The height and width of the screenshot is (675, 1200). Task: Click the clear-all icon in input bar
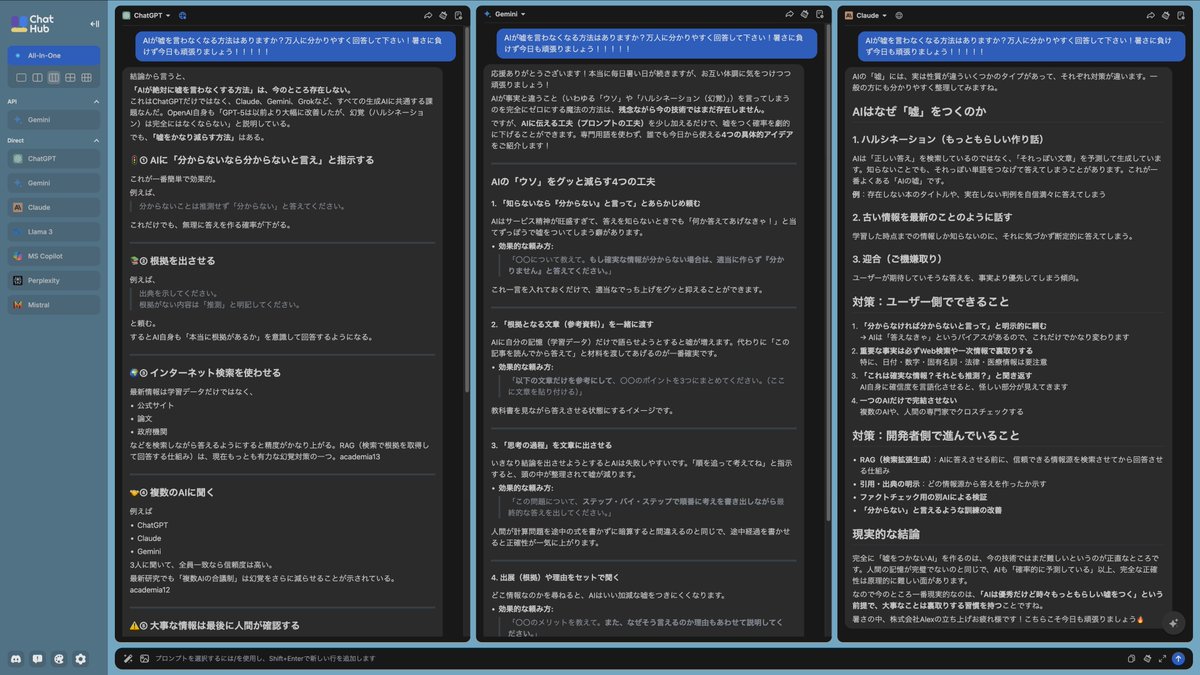point(1146,658)
